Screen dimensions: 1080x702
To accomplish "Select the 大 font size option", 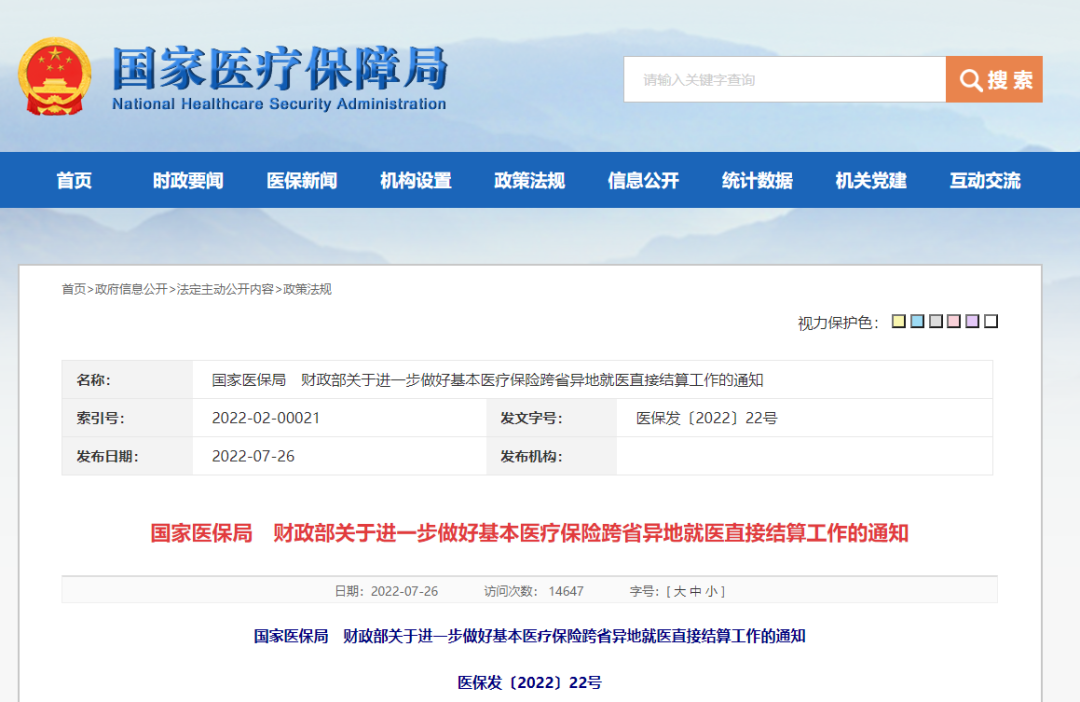I will (678, 591).
